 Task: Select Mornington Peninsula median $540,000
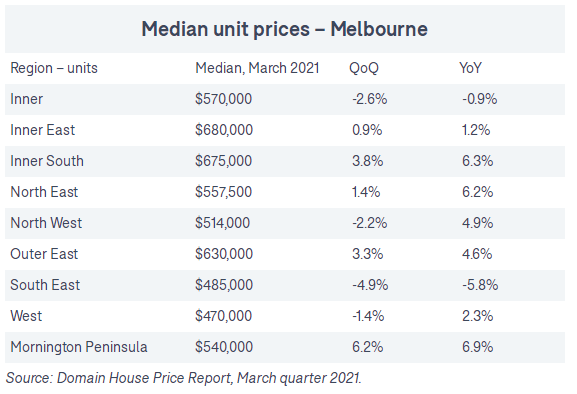224,347
